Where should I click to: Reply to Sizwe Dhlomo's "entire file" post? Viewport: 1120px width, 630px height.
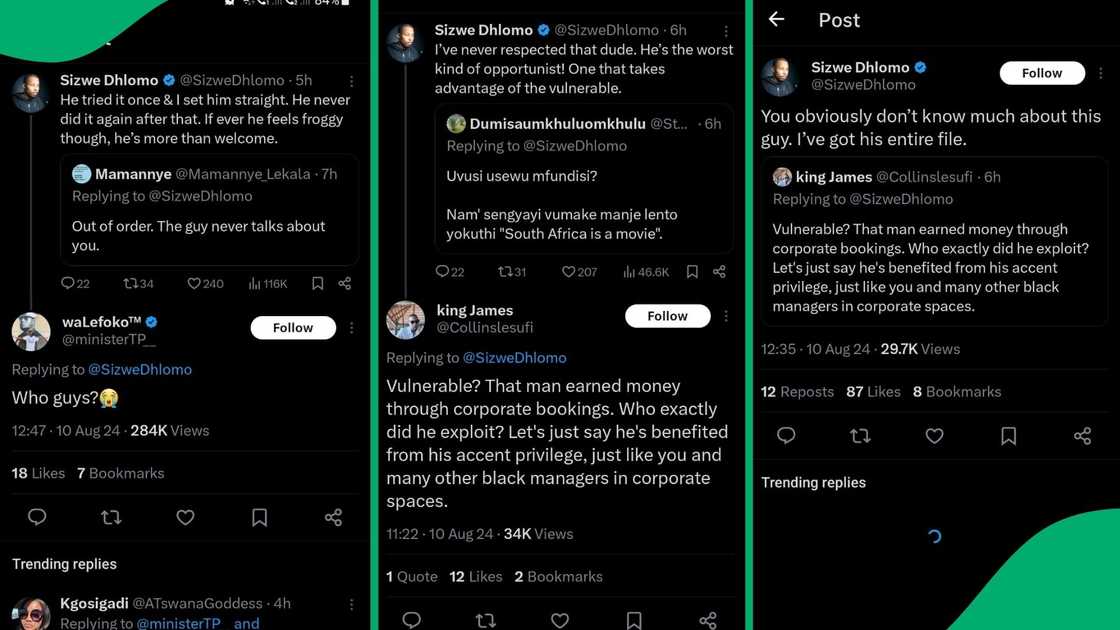786,436
